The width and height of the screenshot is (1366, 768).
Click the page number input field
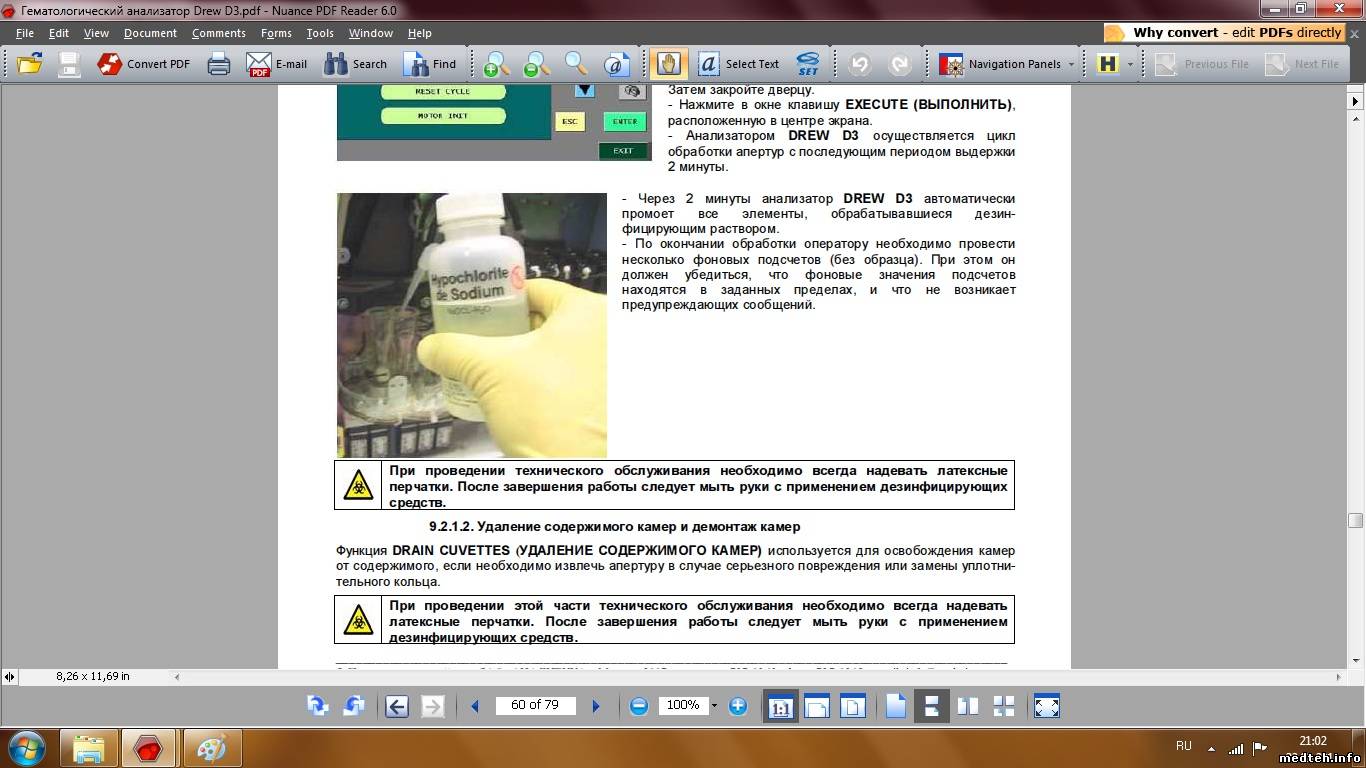(x=535, y=705)
